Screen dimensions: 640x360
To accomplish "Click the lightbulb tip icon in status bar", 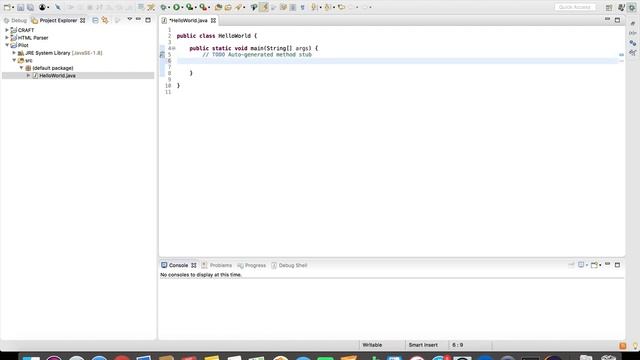I will (x=635, y=346).
